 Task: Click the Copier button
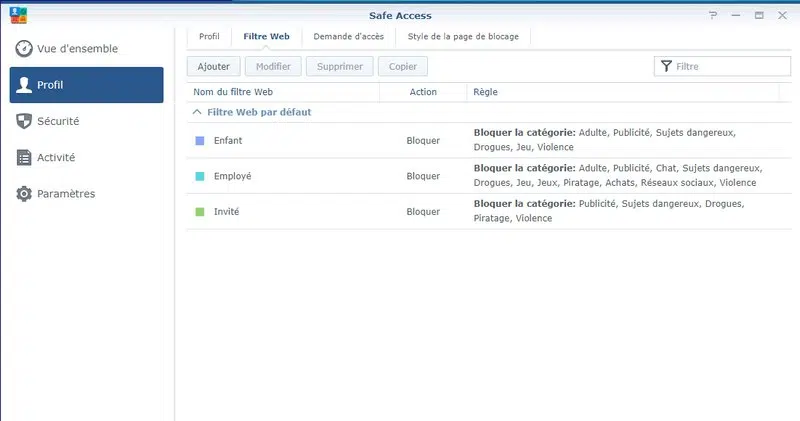click(403, 66)
